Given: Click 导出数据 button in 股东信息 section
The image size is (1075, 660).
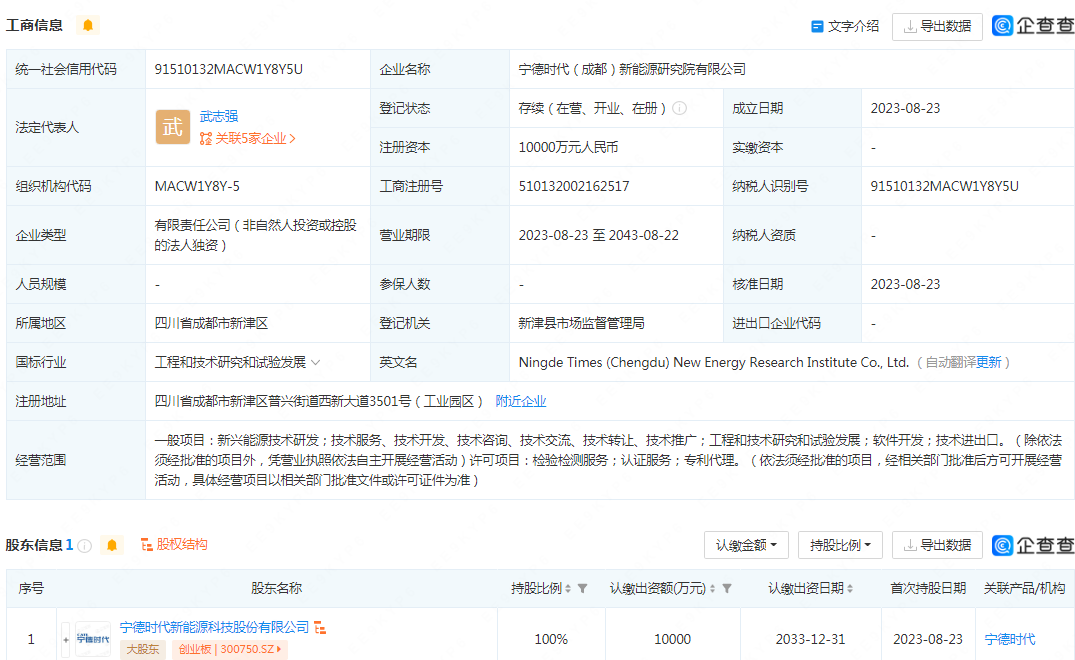Looking at the screenshot, I should coord(937,545).
